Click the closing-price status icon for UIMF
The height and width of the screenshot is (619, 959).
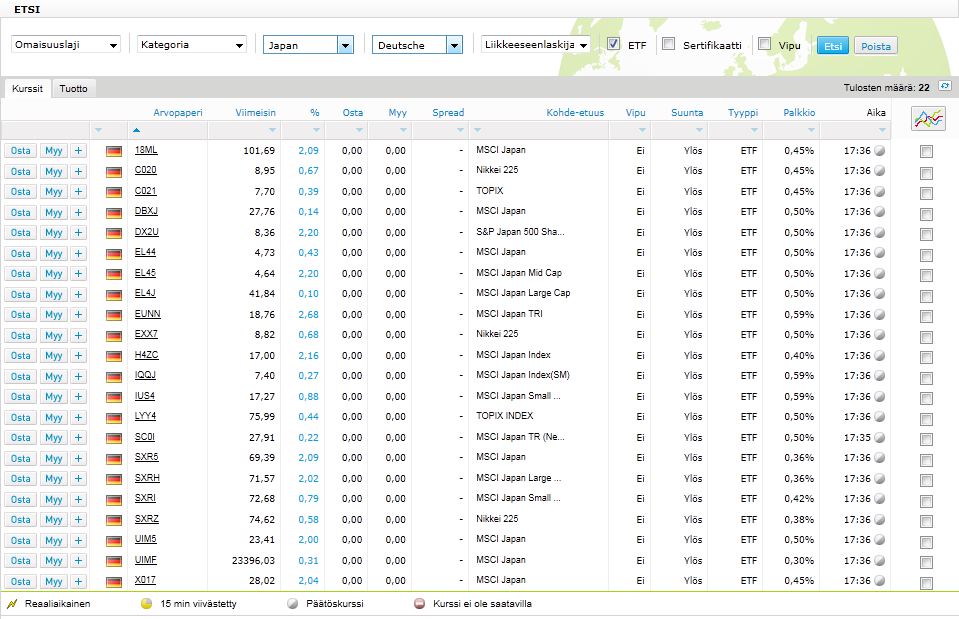point(879,560)
